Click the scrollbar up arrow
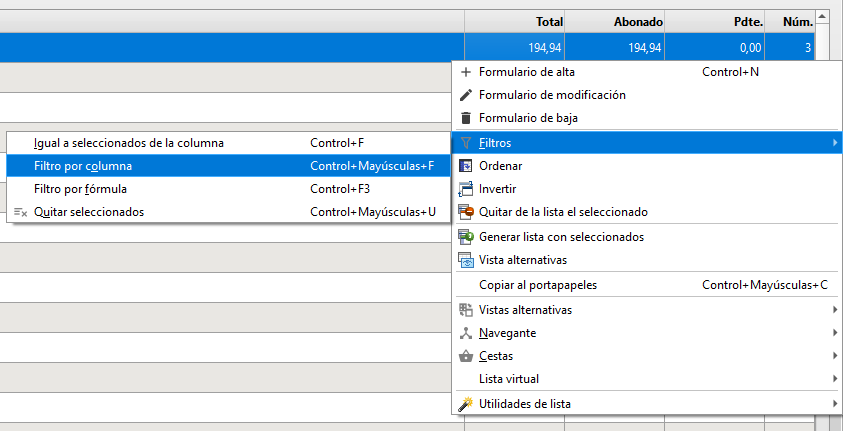 (x=823, y=17)
